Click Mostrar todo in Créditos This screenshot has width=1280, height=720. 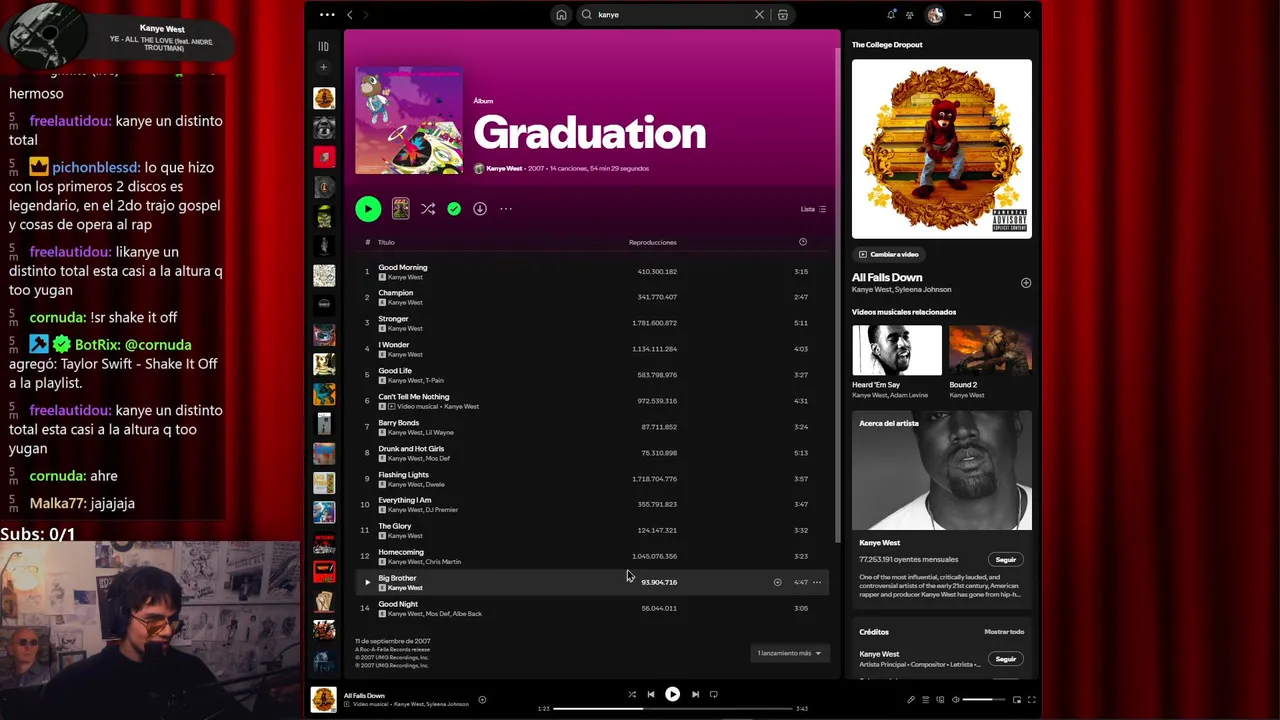(x=1004, y=632)
